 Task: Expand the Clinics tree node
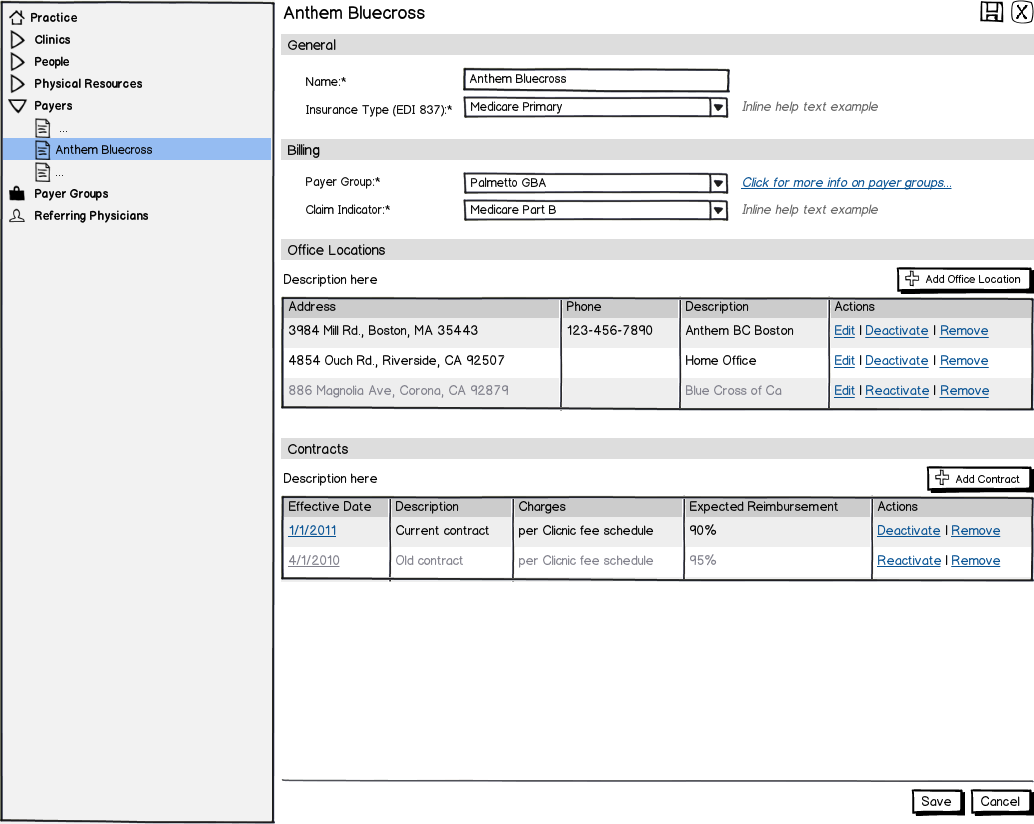point(18,40)
